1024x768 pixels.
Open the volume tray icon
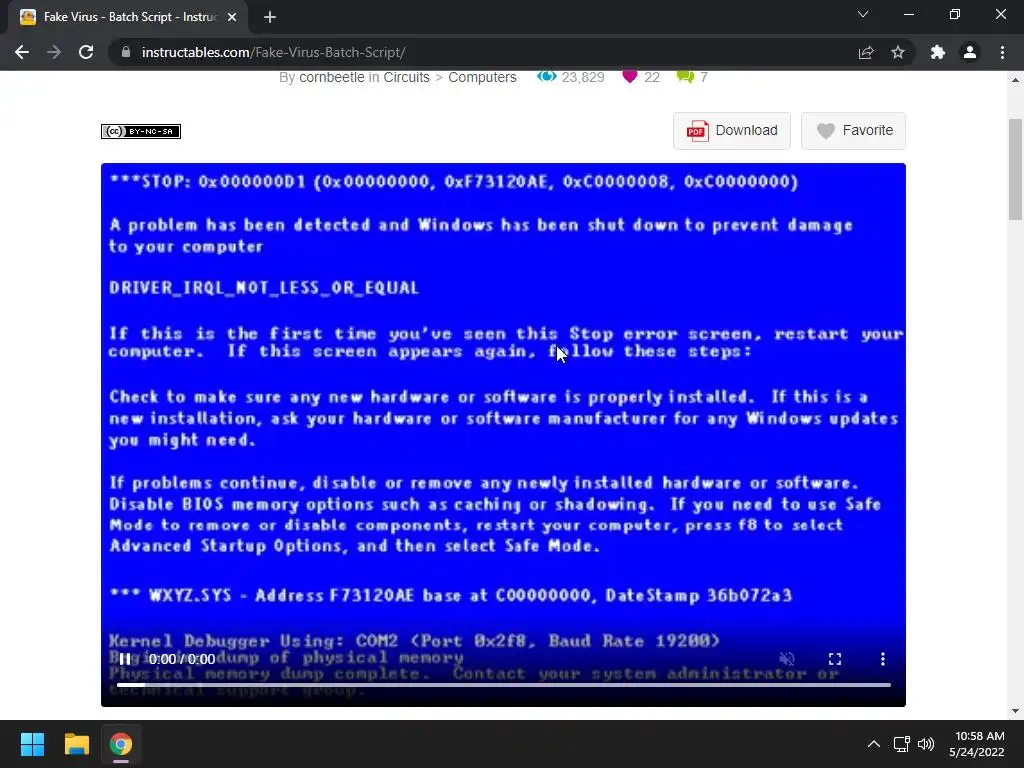[x=925, y=744]
